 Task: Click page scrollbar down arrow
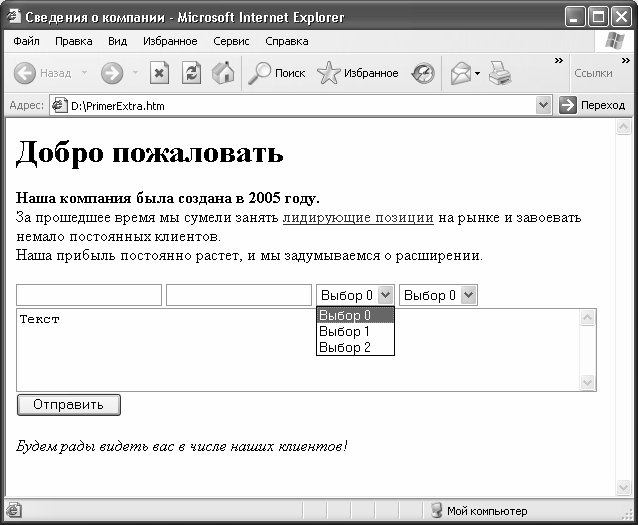point(623,487)
